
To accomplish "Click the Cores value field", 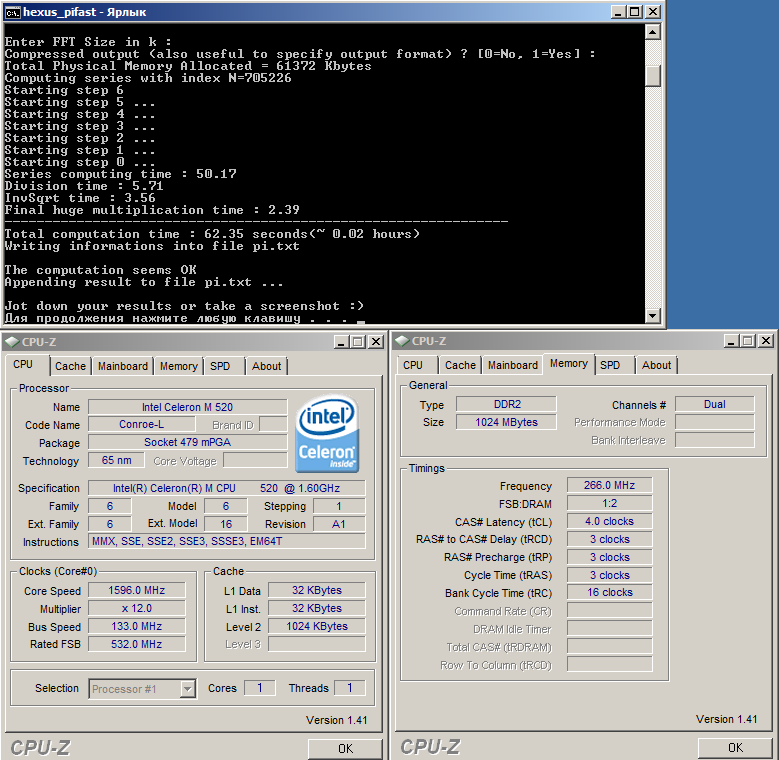I will coord(259,688).
